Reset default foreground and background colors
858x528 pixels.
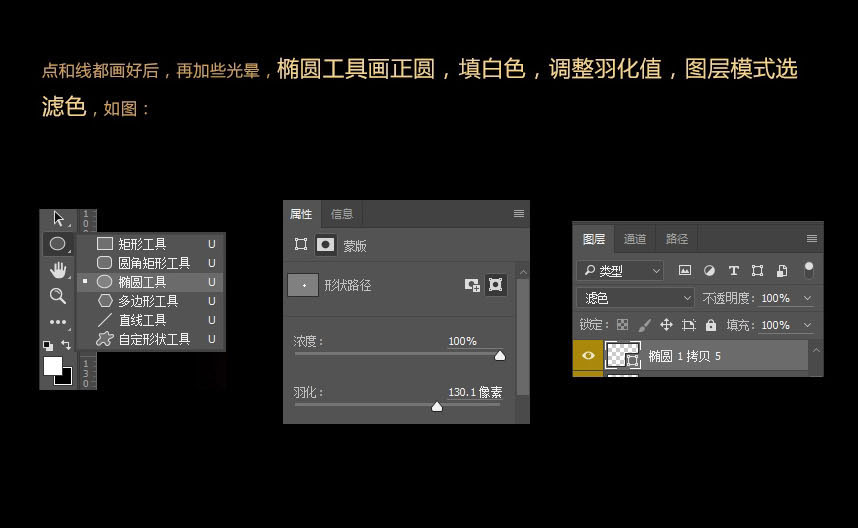[48, 345]
